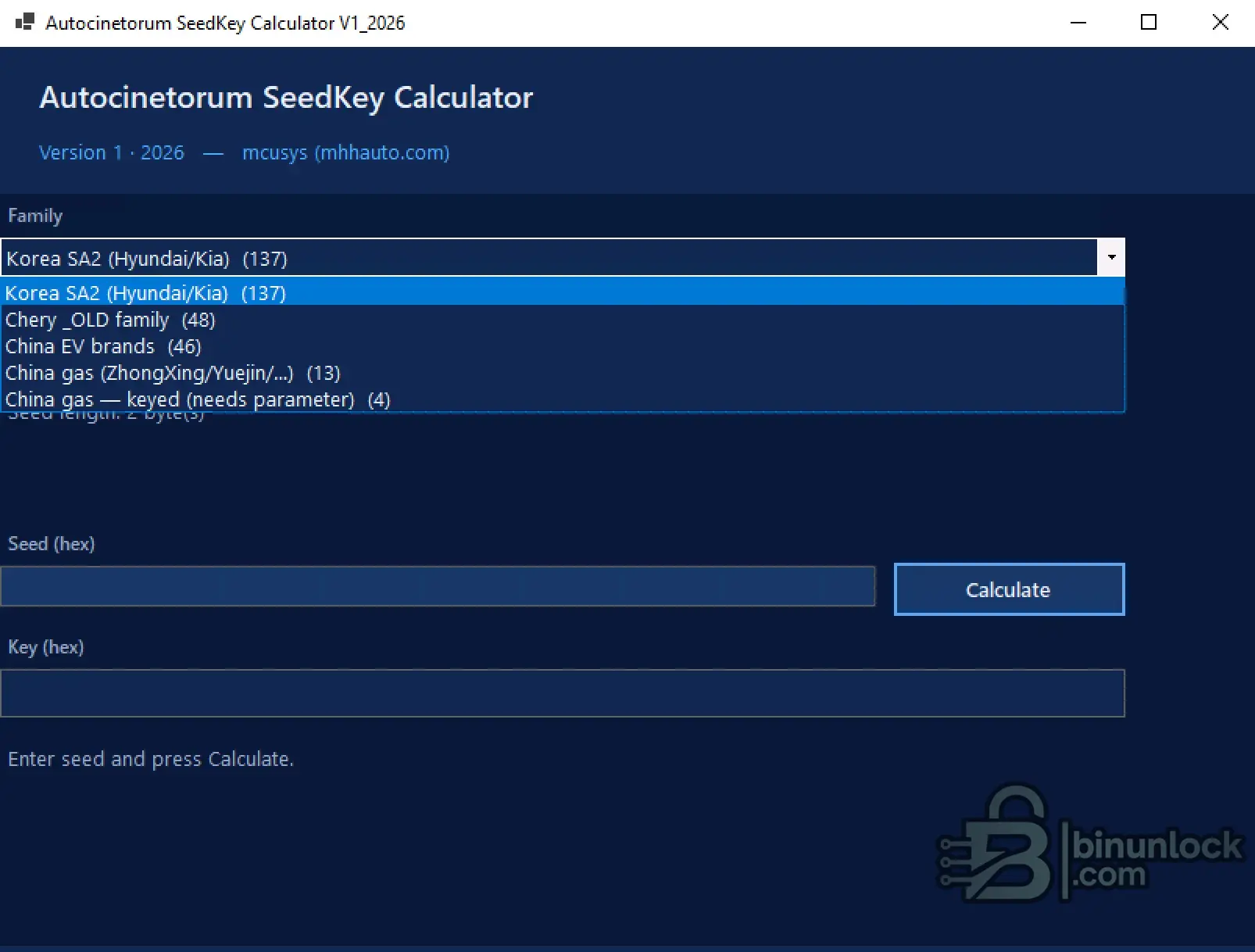This screenshot has width=1255, height=952.
Task: Collapse the Family dropdown arrow
Action: pyautogui.click(x=1110, y=257)
